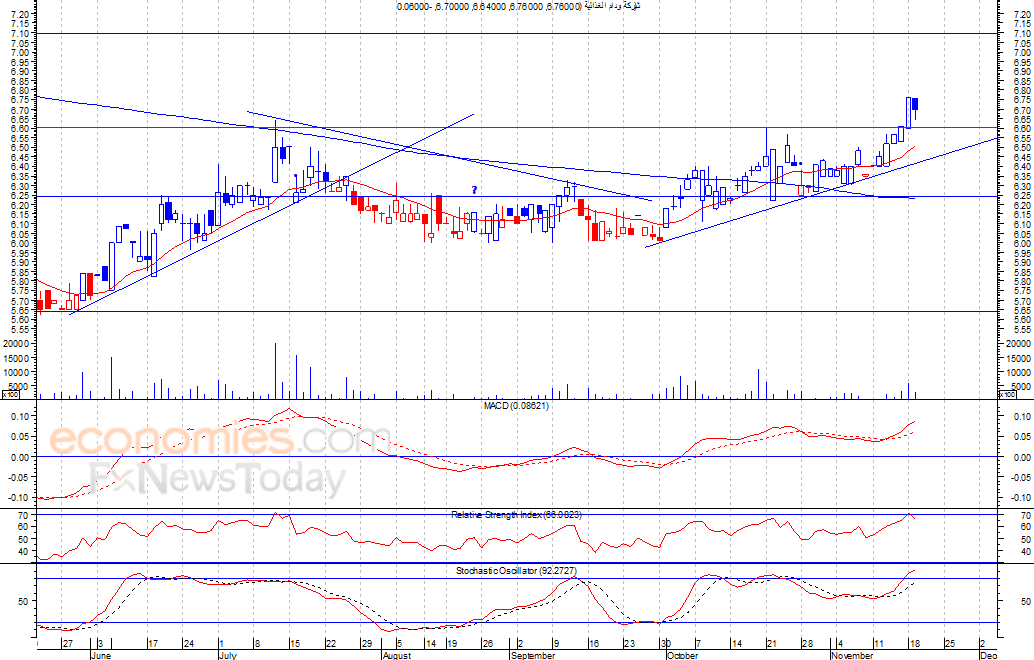Select date 25 on the time axis
The height and width of the screenshot is (660, 1034).
point(948,643)
